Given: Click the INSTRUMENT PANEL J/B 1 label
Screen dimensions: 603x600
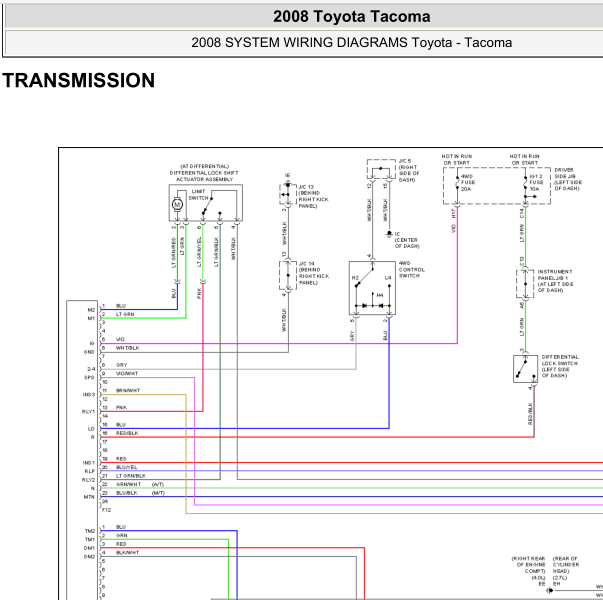Looking at the screenshot, I should point(555,281).
